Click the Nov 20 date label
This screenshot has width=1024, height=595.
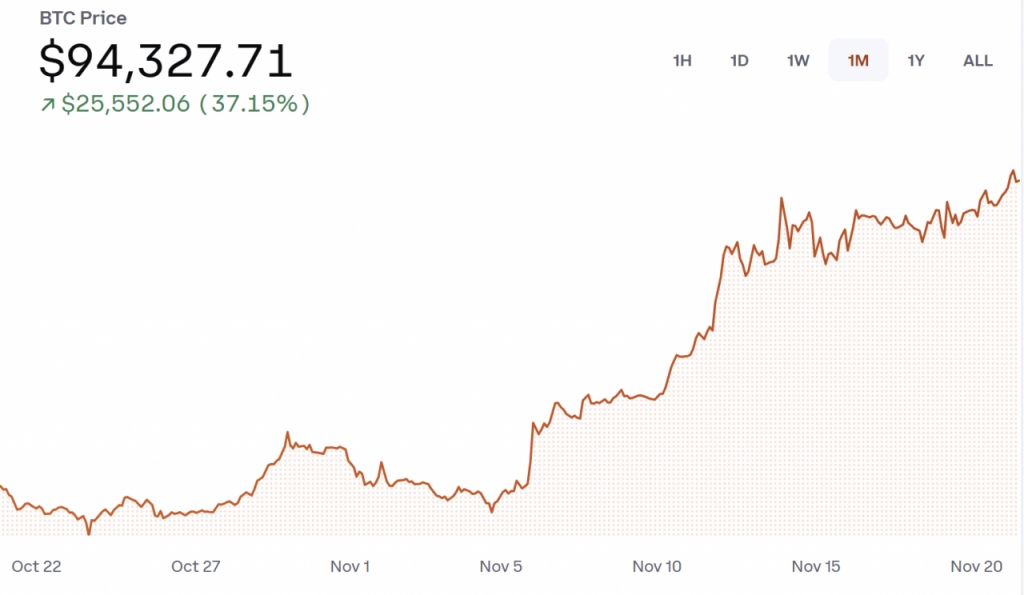pyautogui.click(x=976, y=567)
